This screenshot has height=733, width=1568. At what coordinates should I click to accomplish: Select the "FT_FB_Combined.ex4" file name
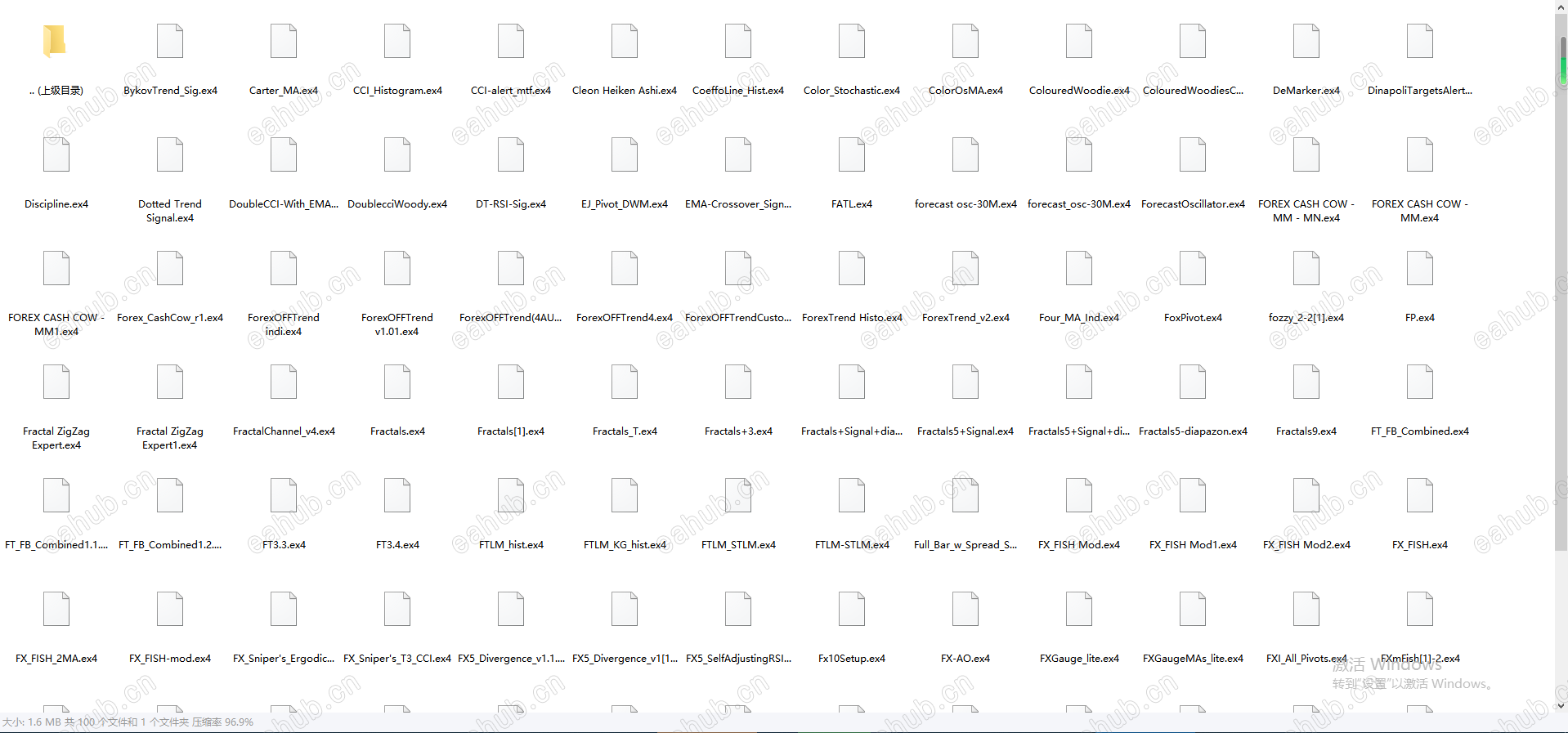pos(1420,431)
